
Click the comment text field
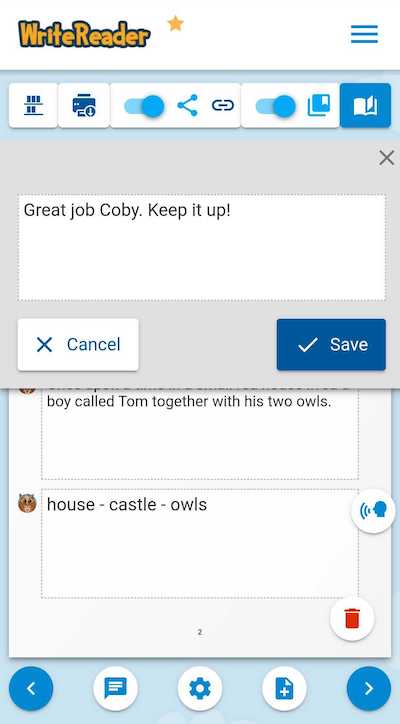click(202, 248)
